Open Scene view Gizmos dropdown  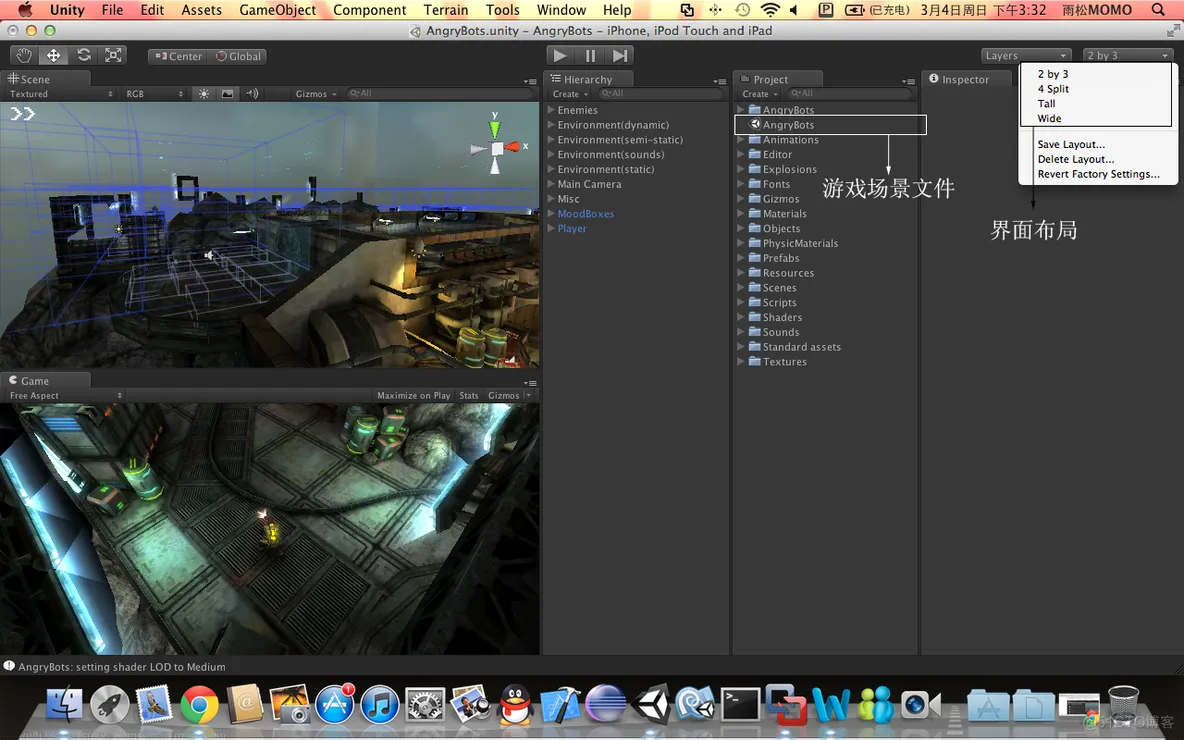(316, 94)
